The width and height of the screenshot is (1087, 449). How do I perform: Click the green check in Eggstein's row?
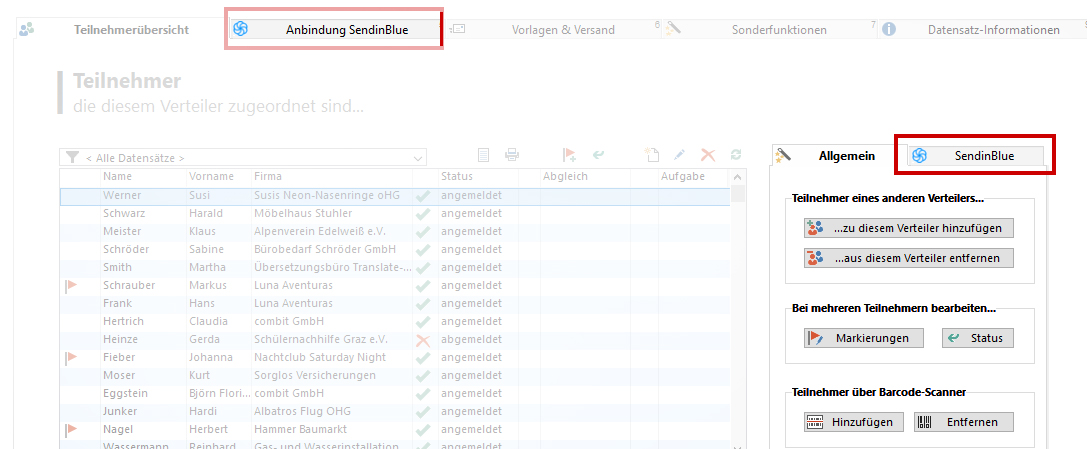tap(423, 394)
